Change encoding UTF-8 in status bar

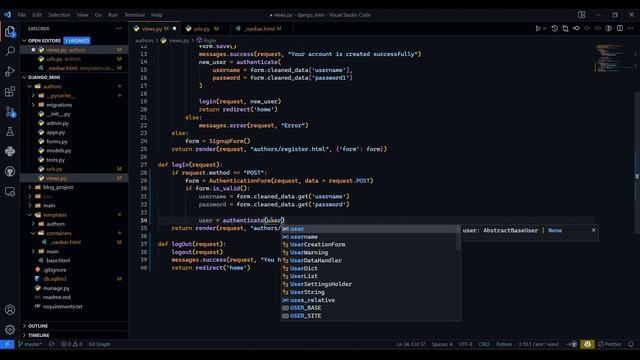tap(465, 344)
